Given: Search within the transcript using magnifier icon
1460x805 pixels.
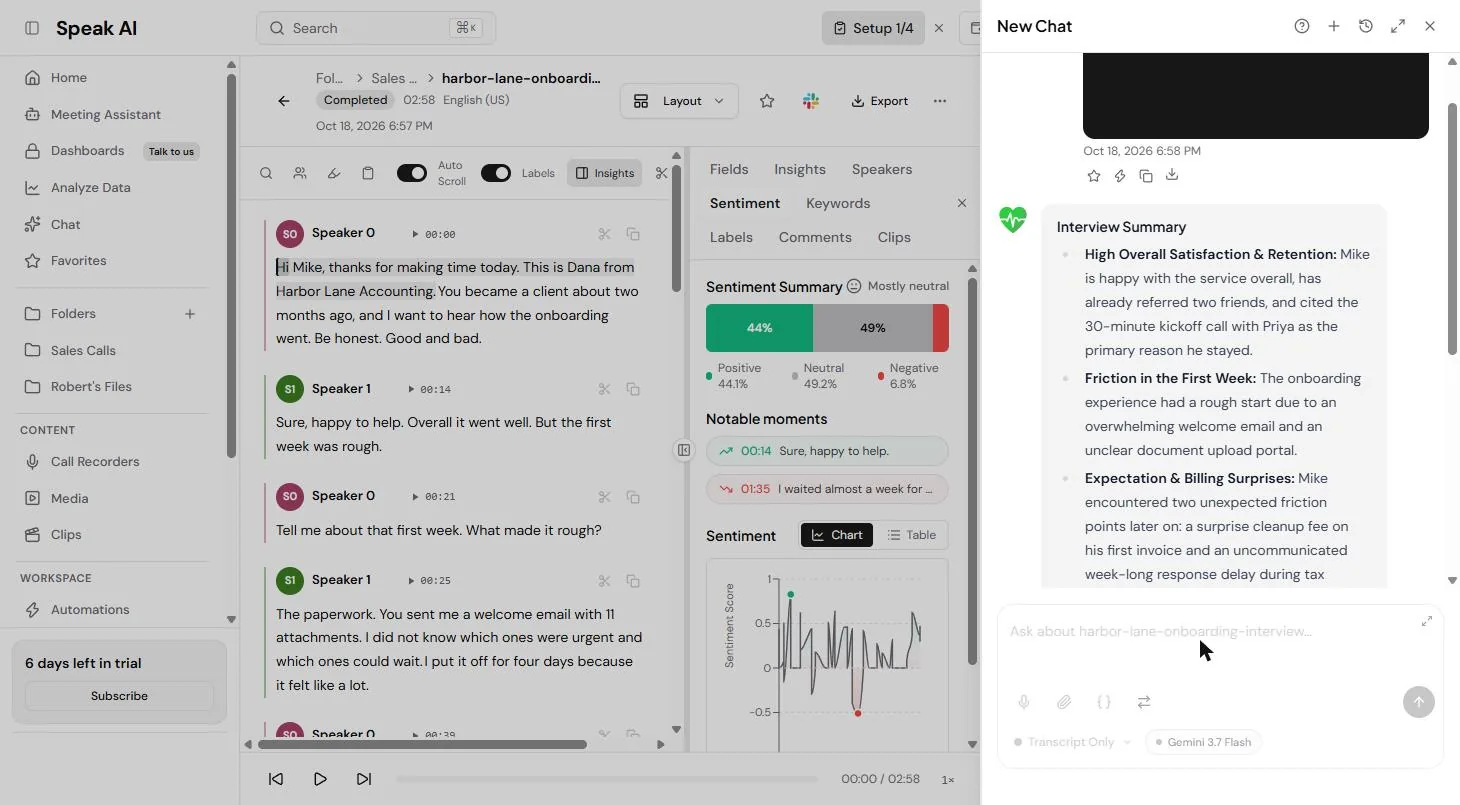Looking at the screenshot, I should click(x=266, y=173).
